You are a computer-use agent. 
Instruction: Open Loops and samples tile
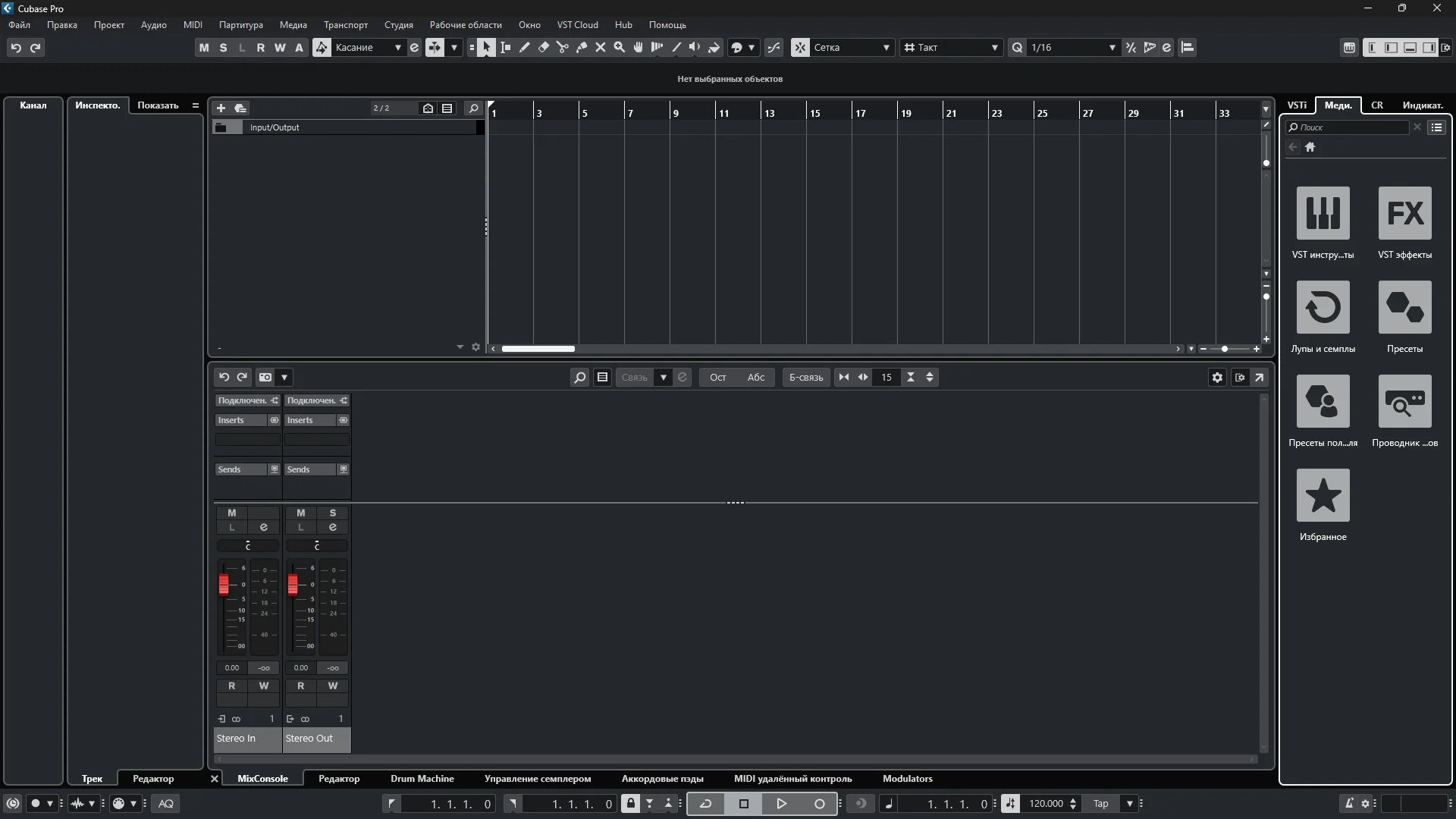tap(1323, 307)
